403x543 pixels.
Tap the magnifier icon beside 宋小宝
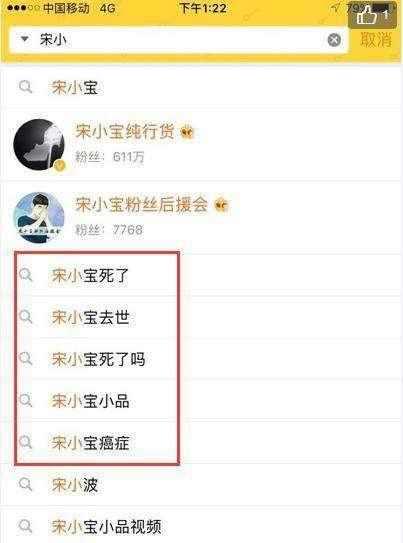[x=26, y=87]
